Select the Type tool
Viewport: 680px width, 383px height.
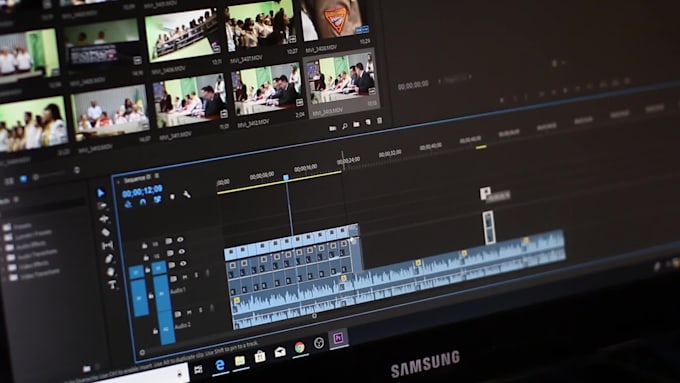click(112, 285)
